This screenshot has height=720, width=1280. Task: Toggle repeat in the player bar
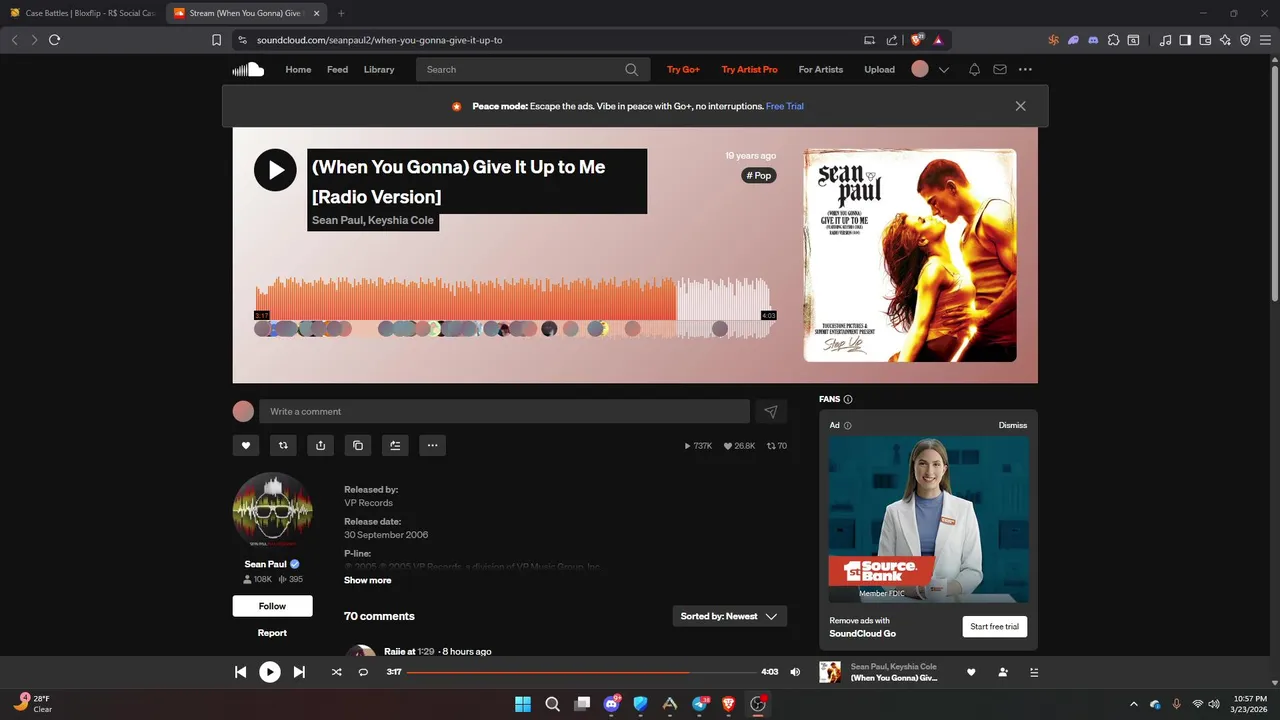coord(363,672)
